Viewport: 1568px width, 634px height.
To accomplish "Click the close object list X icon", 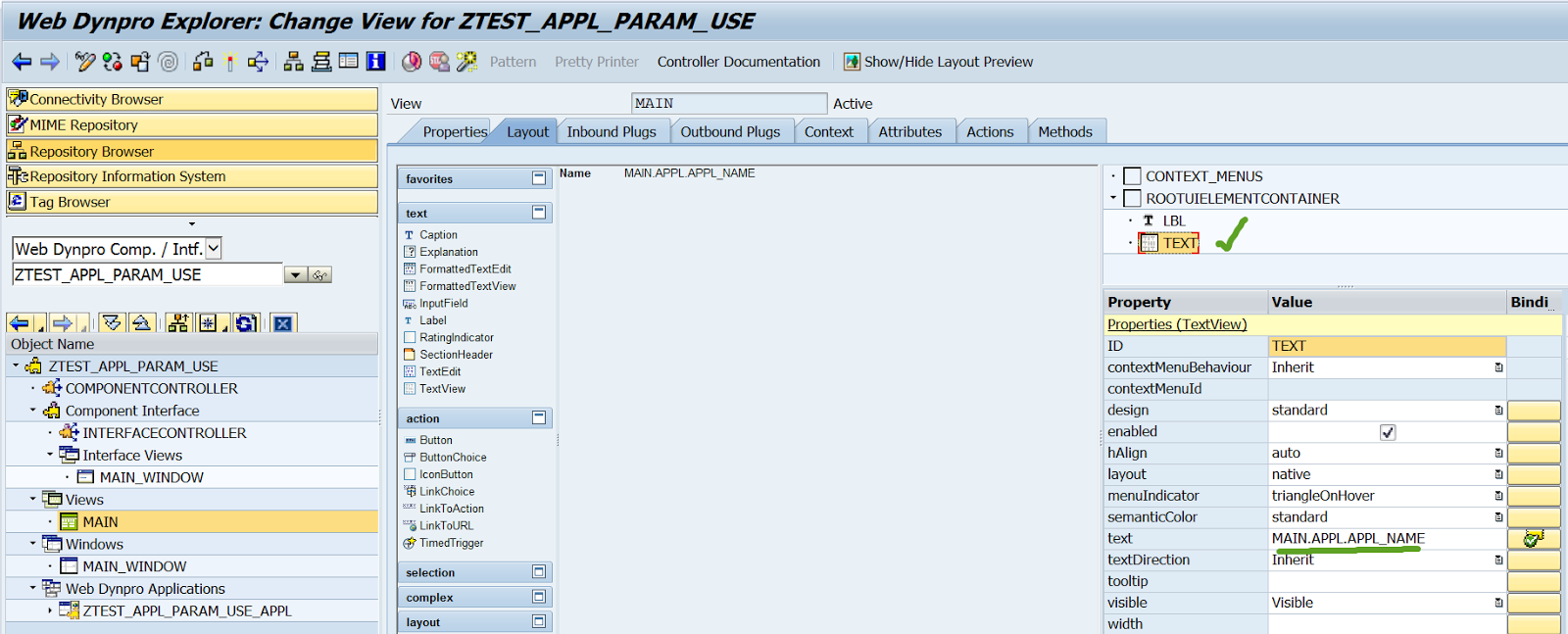I will click(283, 323).
